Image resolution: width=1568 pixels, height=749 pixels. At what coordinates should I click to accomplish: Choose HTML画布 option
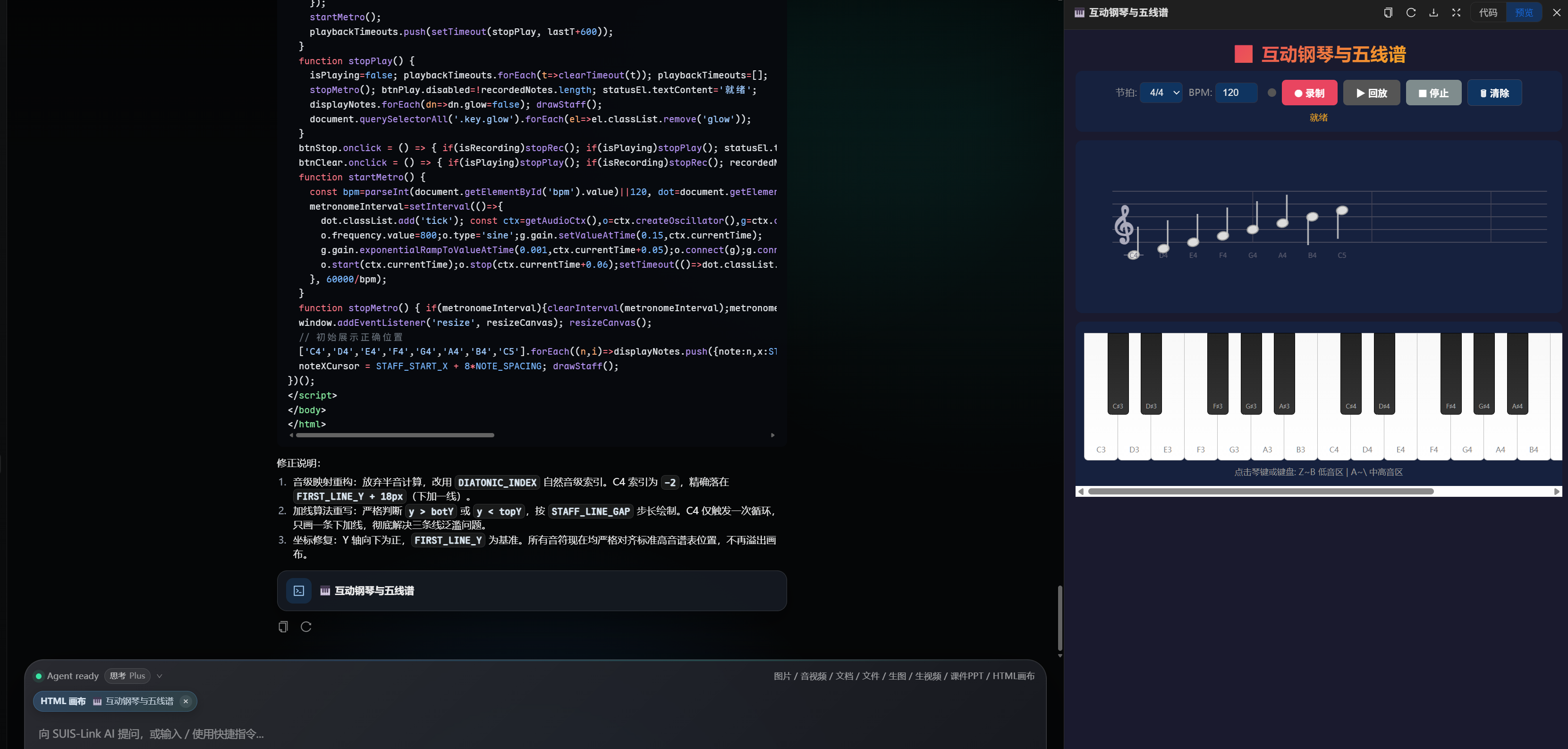pos(1014,676)
